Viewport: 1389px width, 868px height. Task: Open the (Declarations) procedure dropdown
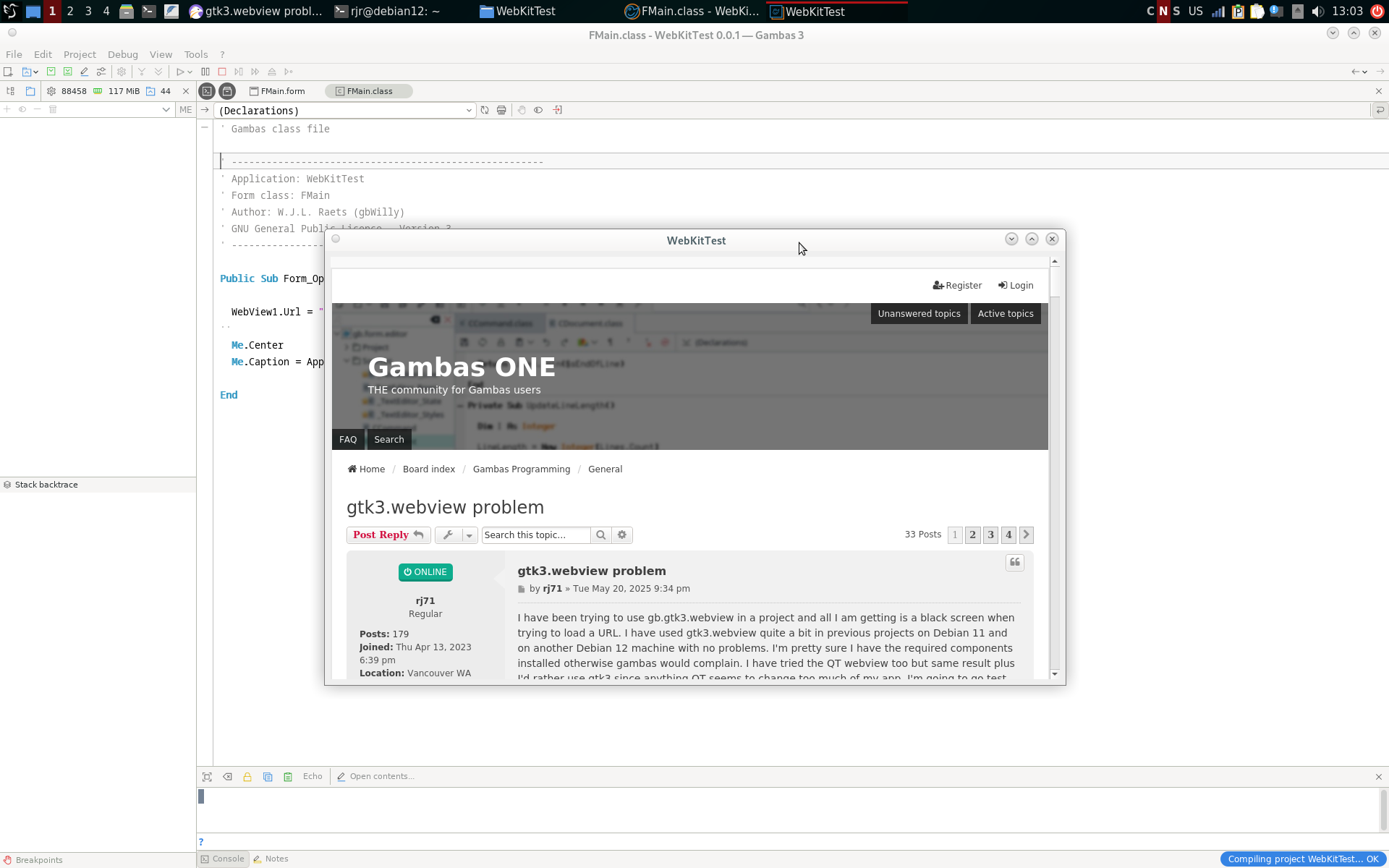coord(345,111)
